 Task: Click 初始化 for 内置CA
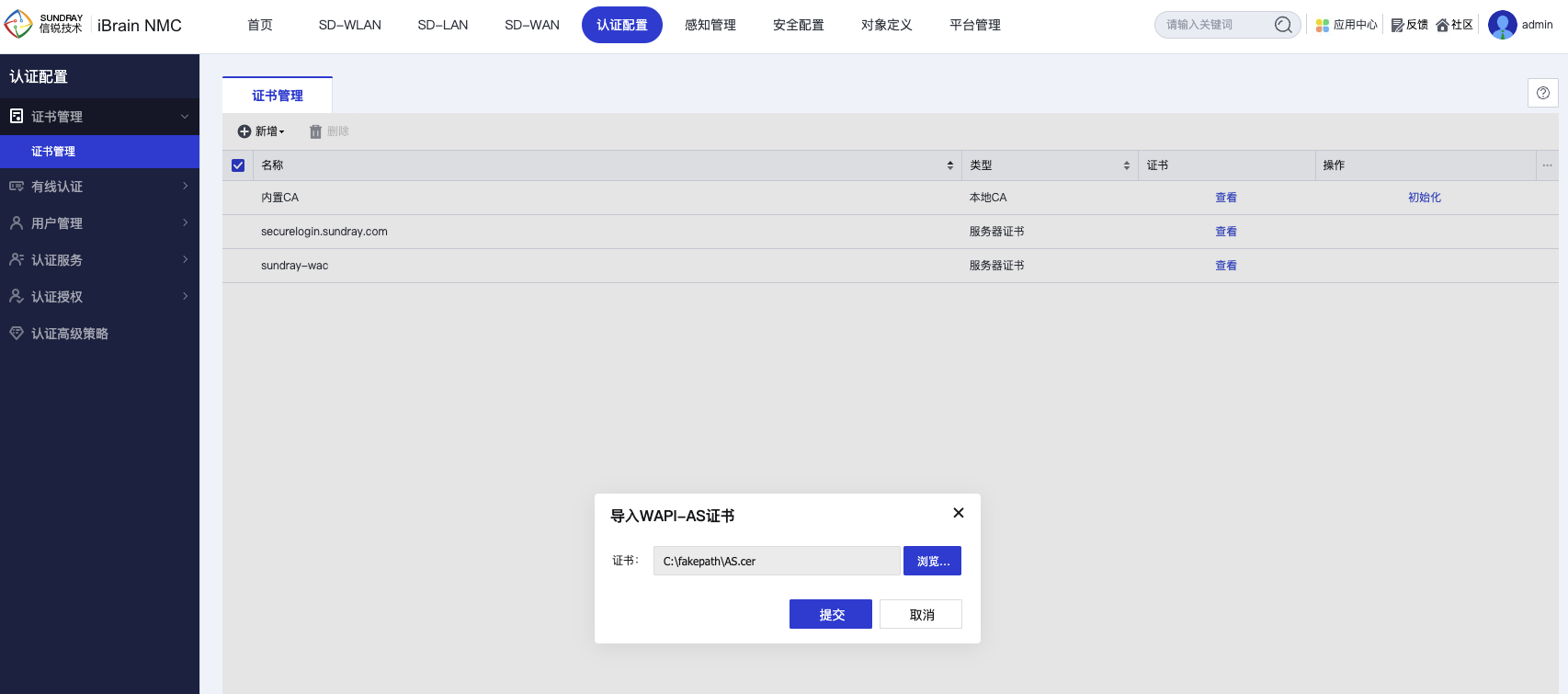click(x=1425, y=198)
